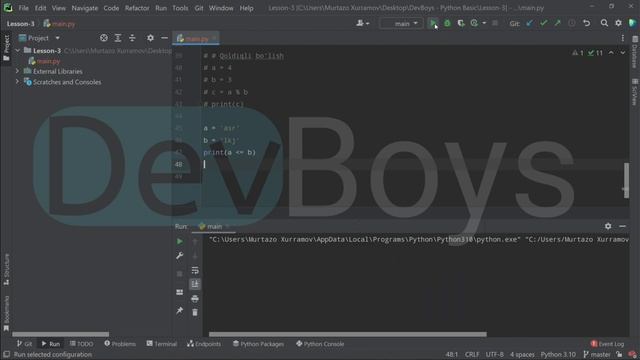Select opened file locate icon in Project panel
This screenshot has height=360, width=640.
104,38
